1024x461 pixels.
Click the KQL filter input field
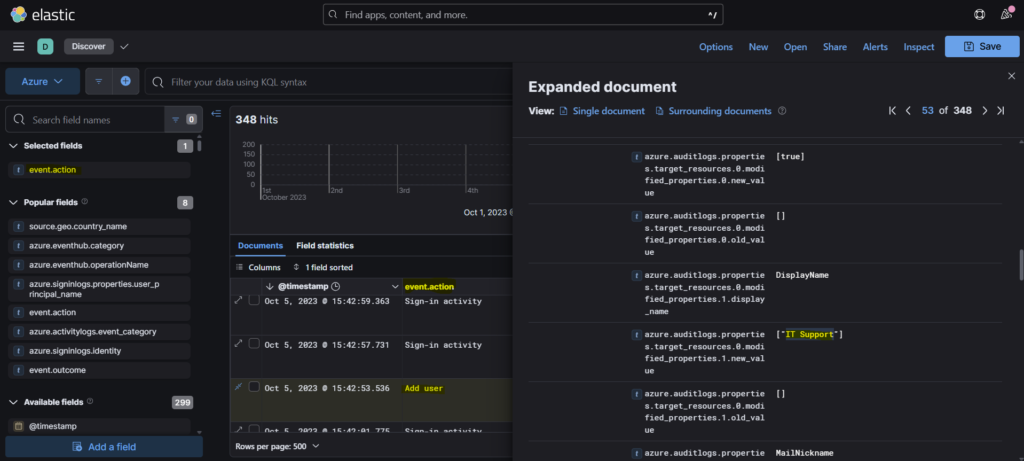pos(330,81)
